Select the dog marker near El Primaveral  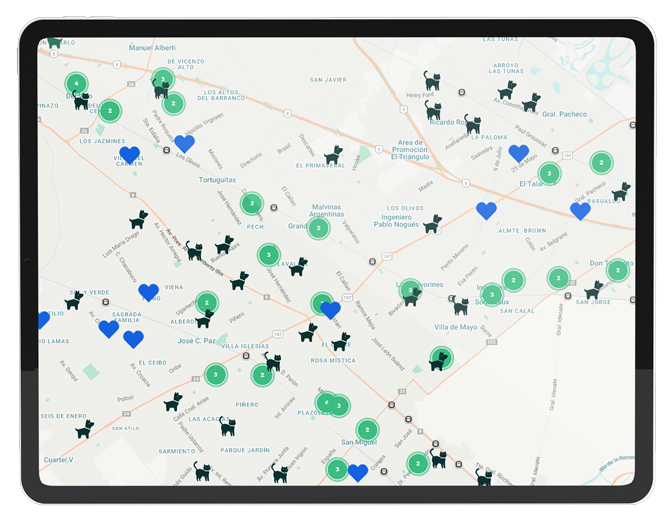pos(333,154)
